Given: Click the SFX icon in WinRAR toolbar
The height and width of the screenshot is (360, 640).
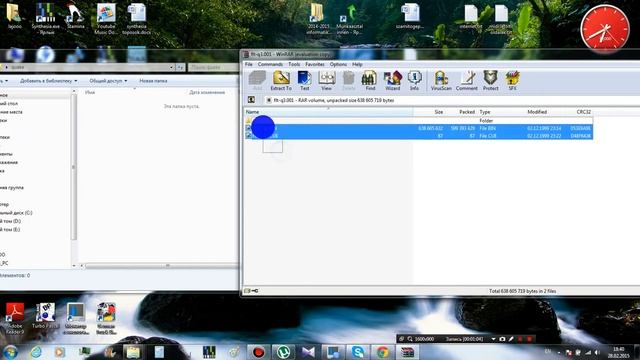Looking at the screenshot, I should (512, 80).
